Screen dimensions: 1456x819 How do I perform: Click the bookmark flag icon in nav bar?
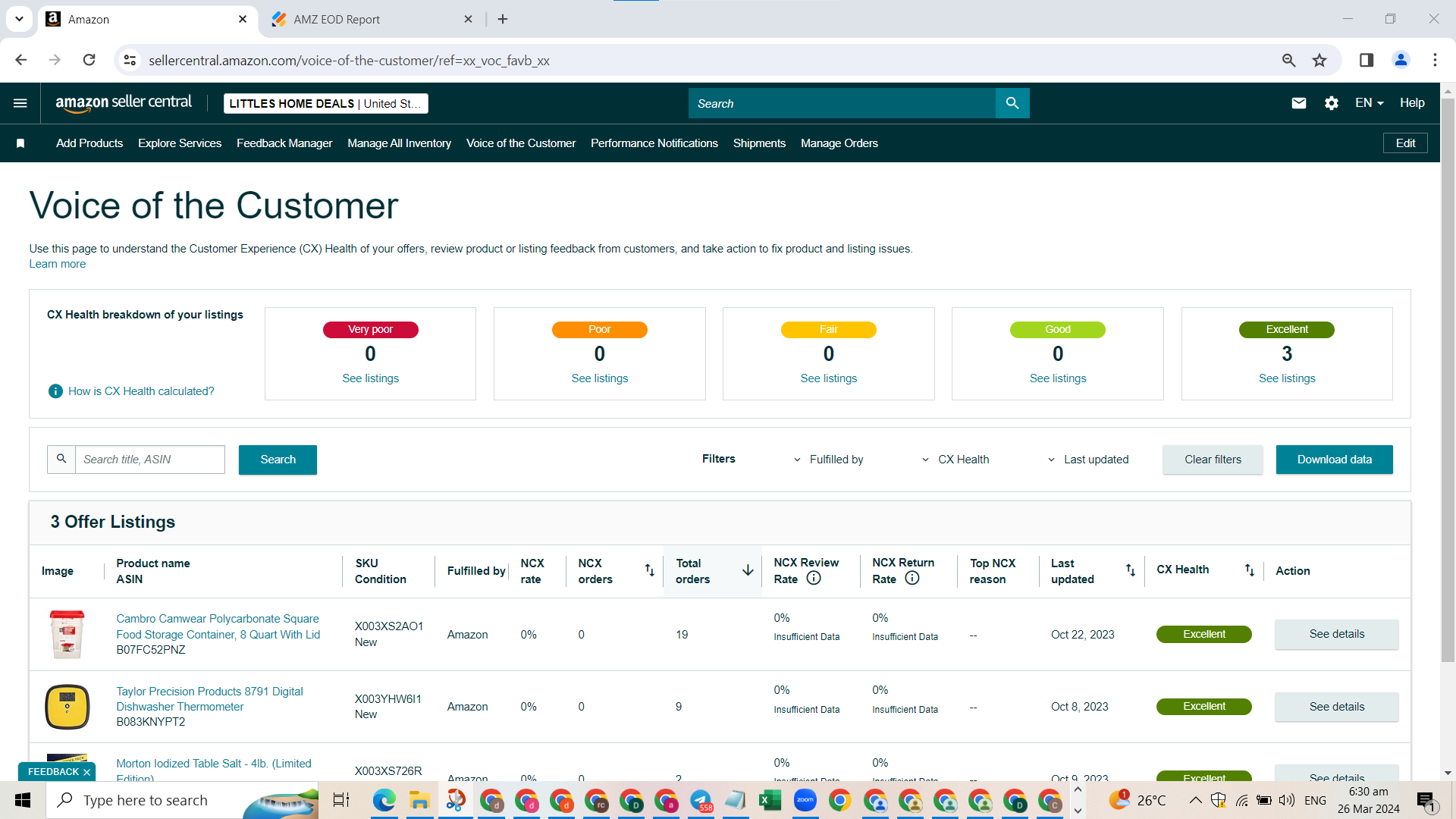click(x=20, y=143)
